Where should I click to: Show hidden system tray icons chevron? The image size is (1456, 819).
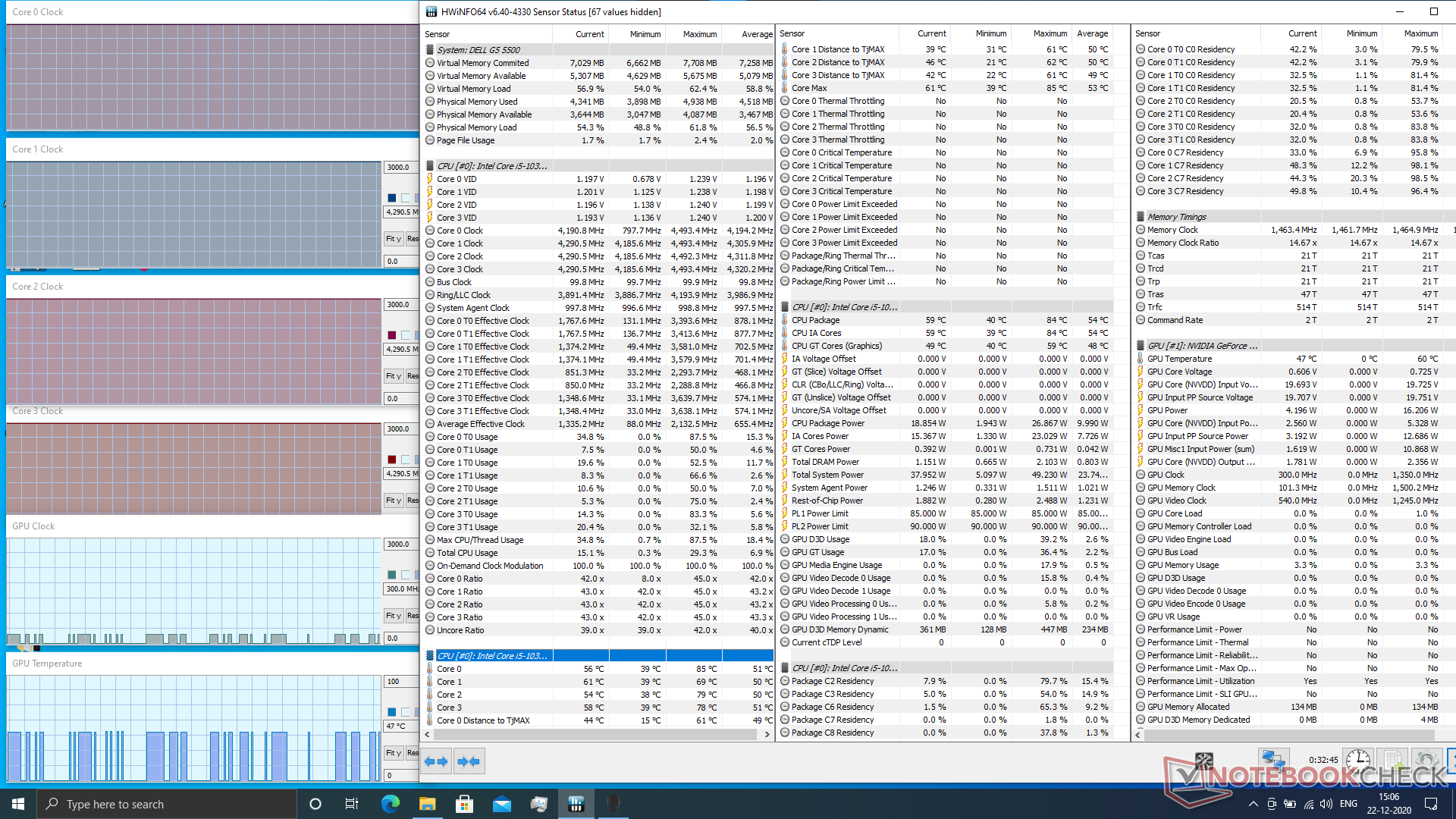(1253, 804)
